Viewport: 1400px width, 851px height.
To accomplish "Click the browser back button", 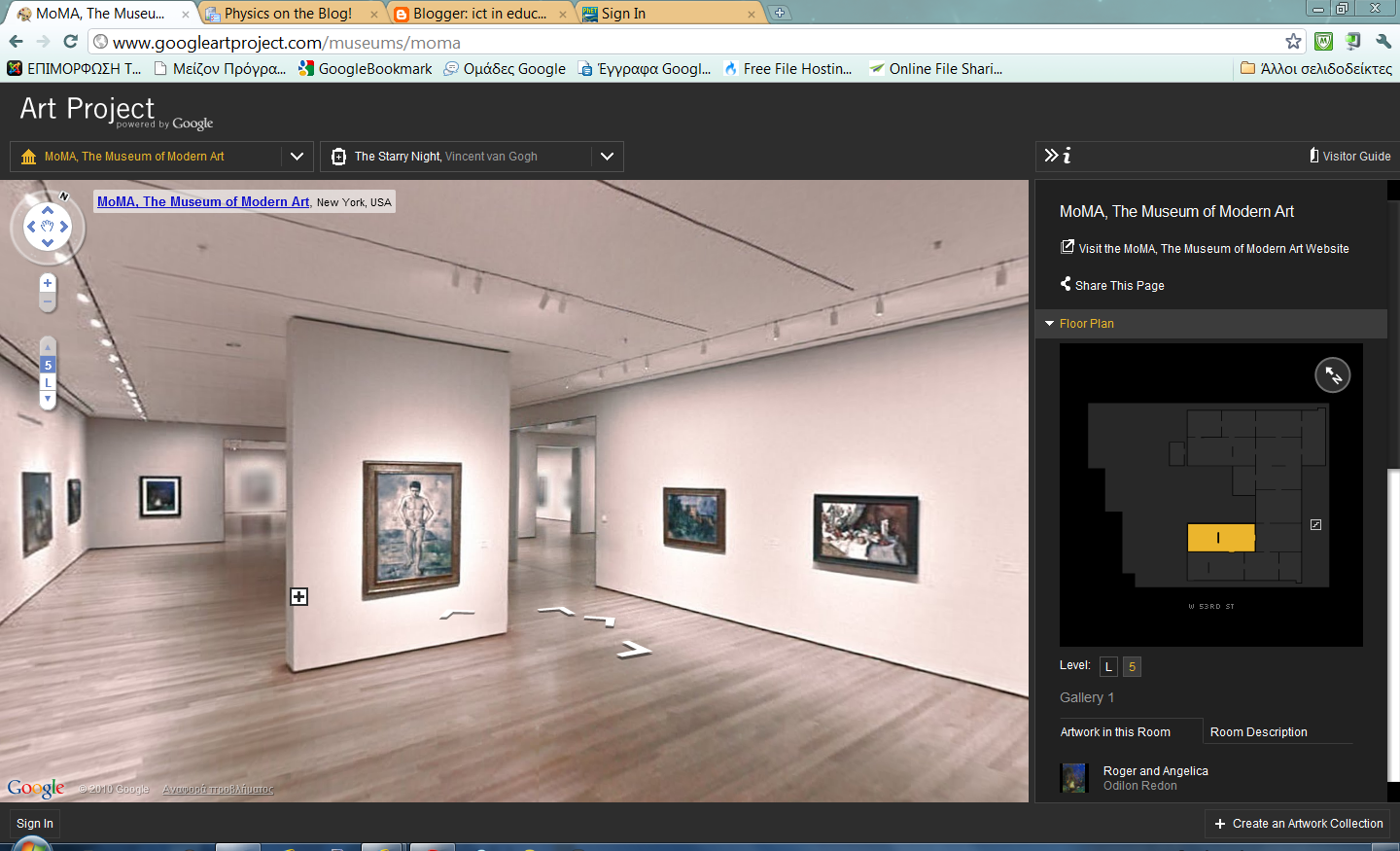I will tap(16, 41).
